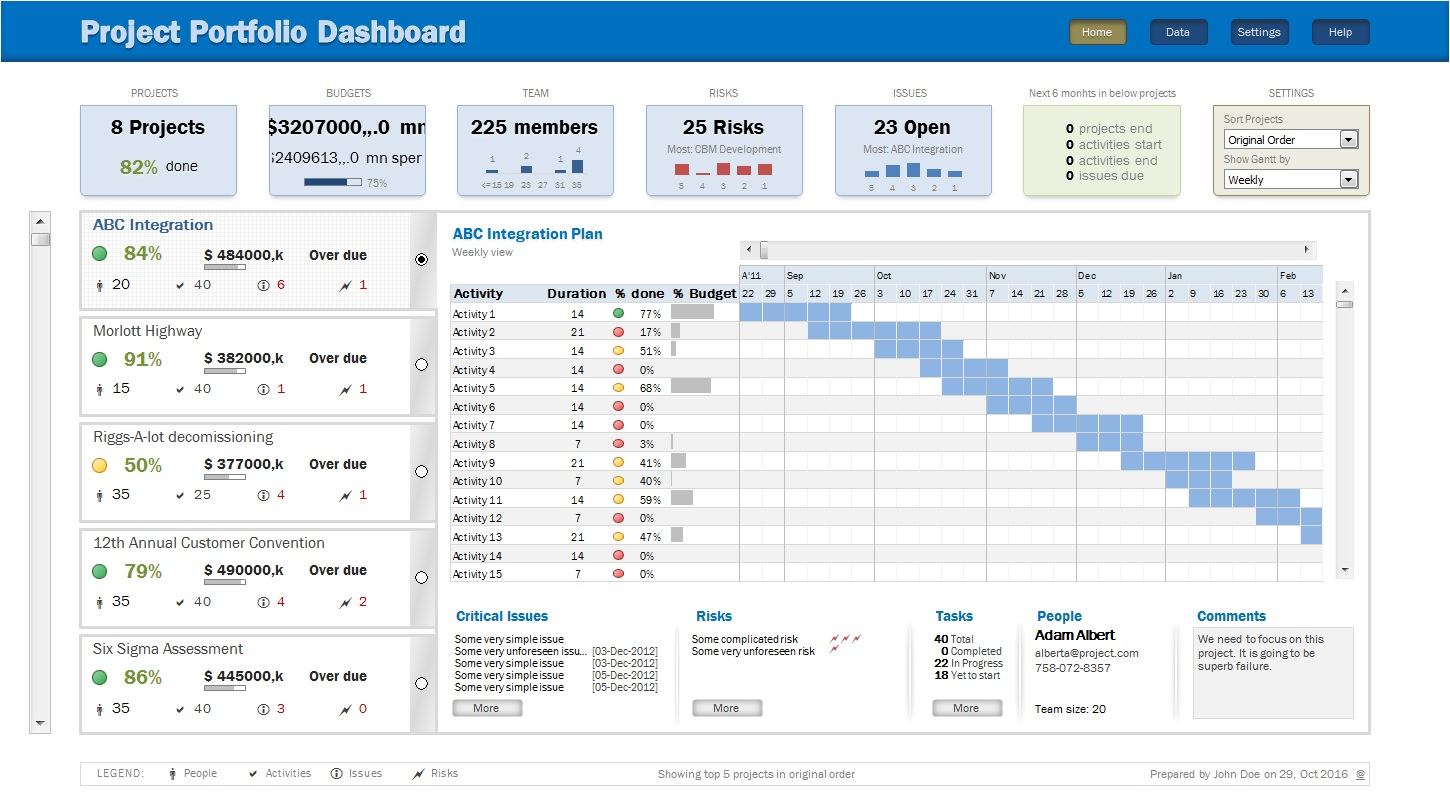Select the radio button for 12th Annual Customer Convention
This screenshot has width=1450, height=795.
click(x=422, y=577)
